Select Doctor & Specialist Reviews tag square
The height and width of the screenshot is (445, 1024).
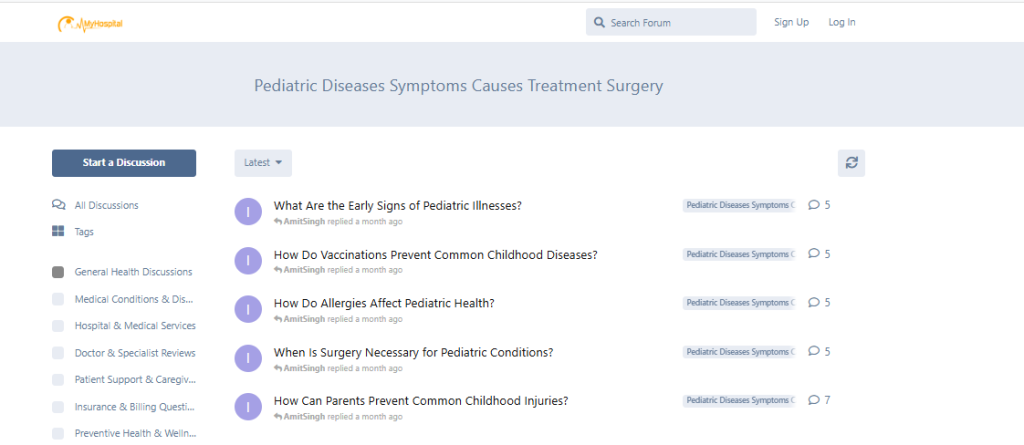point(58,353)
